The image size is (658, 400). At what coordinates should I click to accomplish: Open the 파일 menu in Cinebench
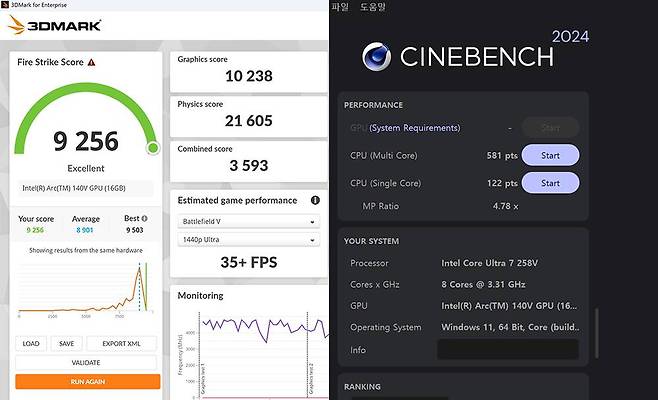pyautogui.click(x=340, y=7)
